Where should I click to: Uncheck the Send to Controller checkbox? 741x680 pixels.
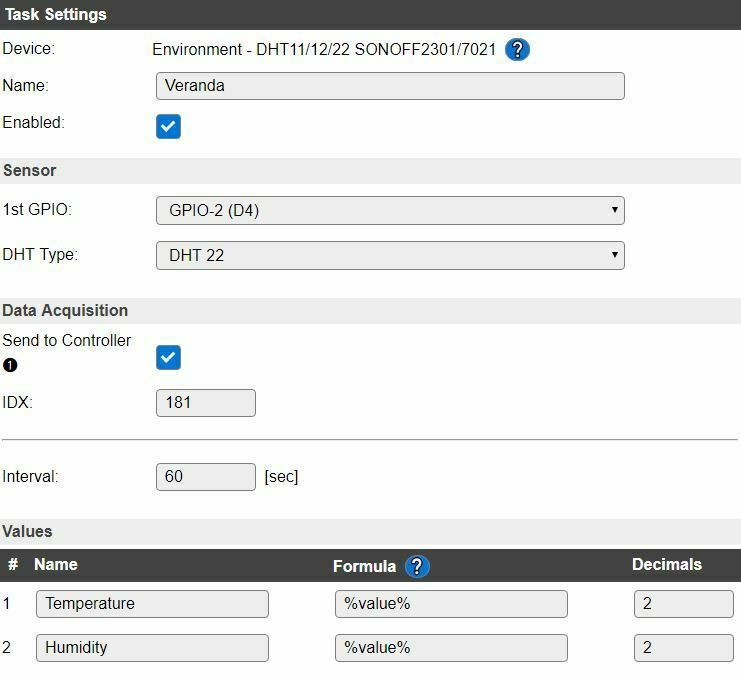(168, 357)
